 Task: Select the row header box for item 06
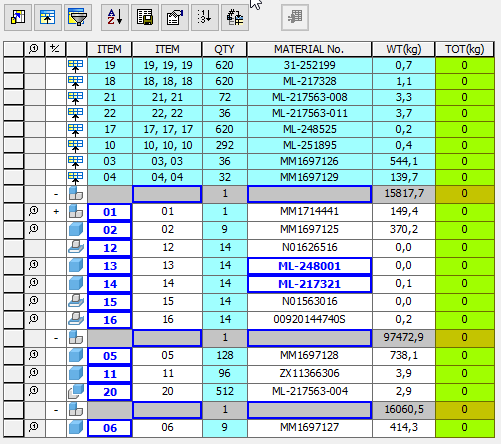pyautogui.click(x=14, y=428)
